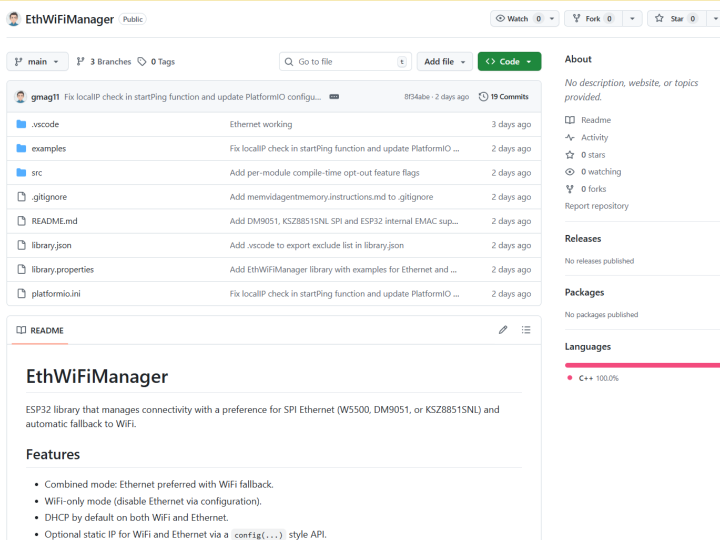Open the src folder
The width and height of the screenshot is (720, 540).
pyautogui.click(x=36, y=172)
